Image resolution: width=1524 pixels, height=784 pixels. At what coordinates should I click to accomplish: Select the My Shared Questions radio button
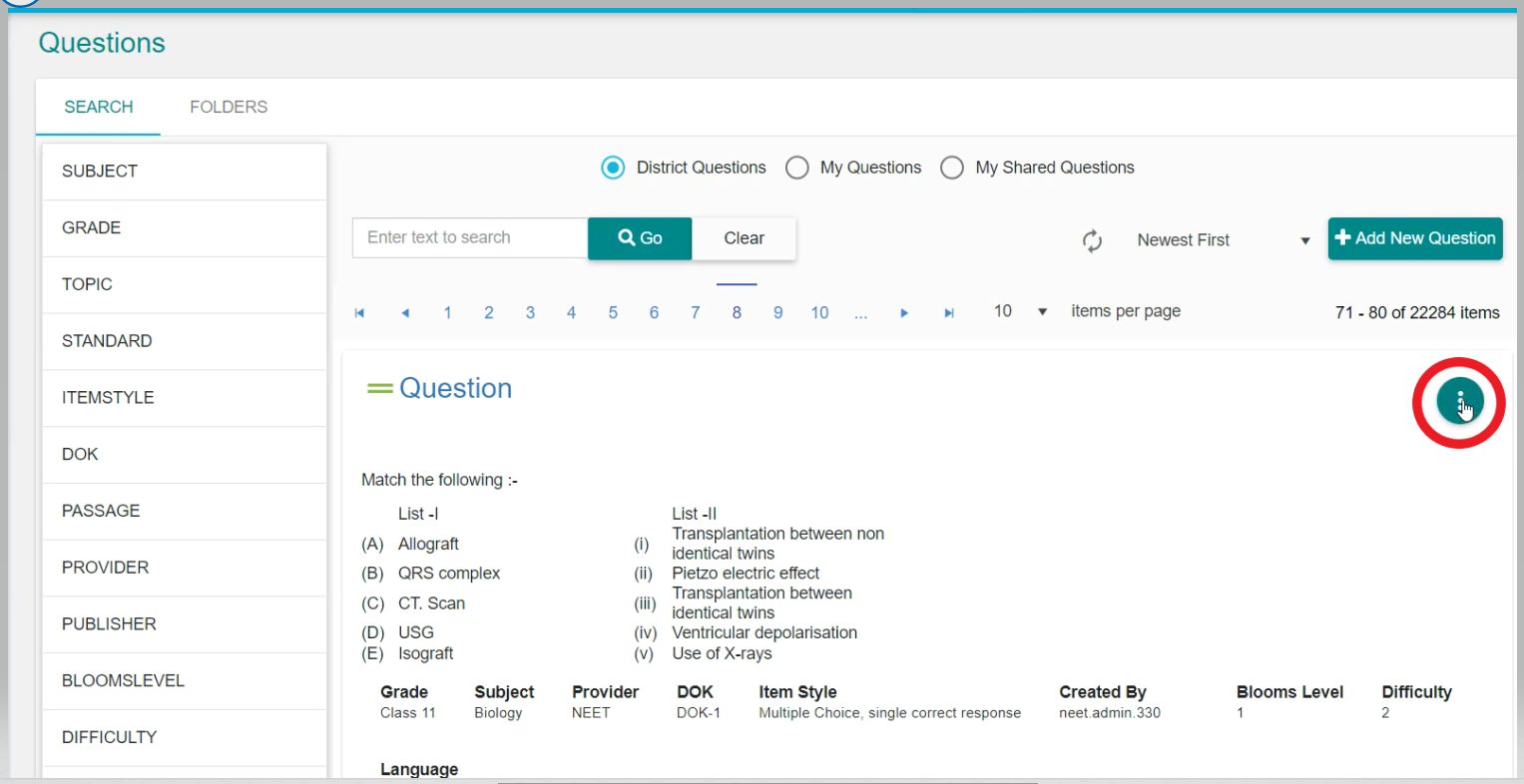point(952,168)
